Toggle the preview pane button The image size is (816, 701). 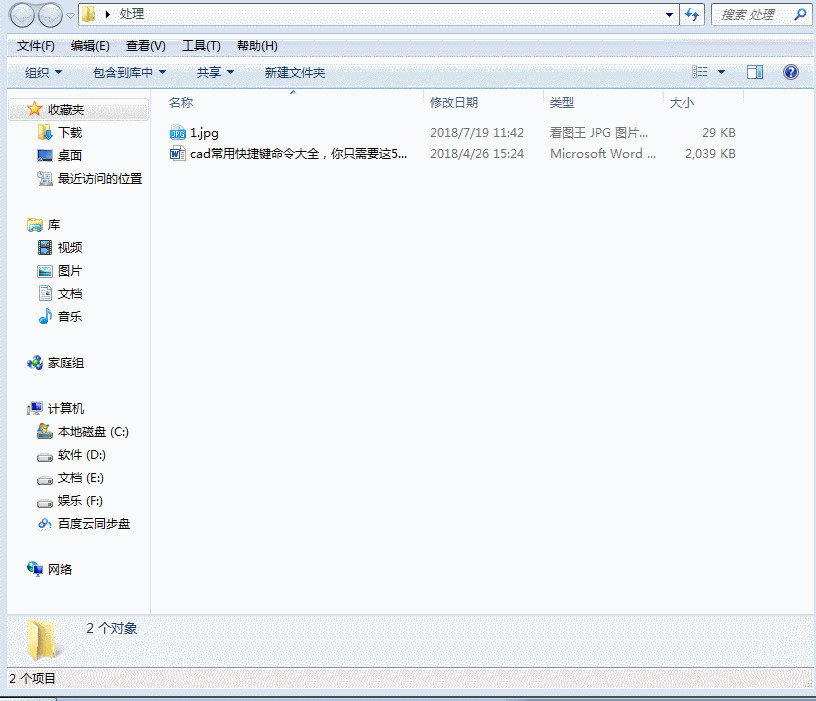(x=755, y=72)
